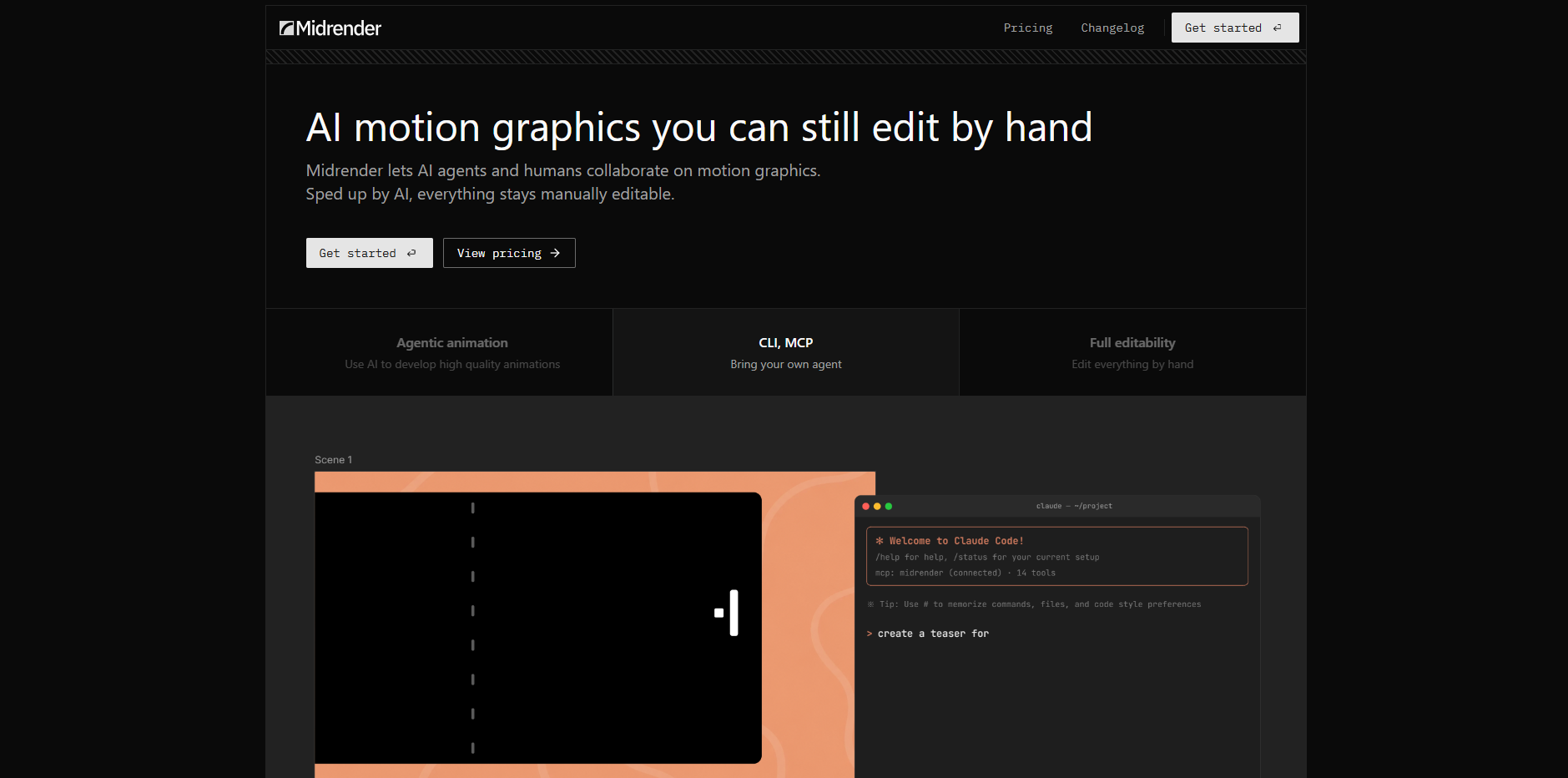Click the terminal title 'claude — ~/project'

pyautogui.click(x=1074, y=506)
